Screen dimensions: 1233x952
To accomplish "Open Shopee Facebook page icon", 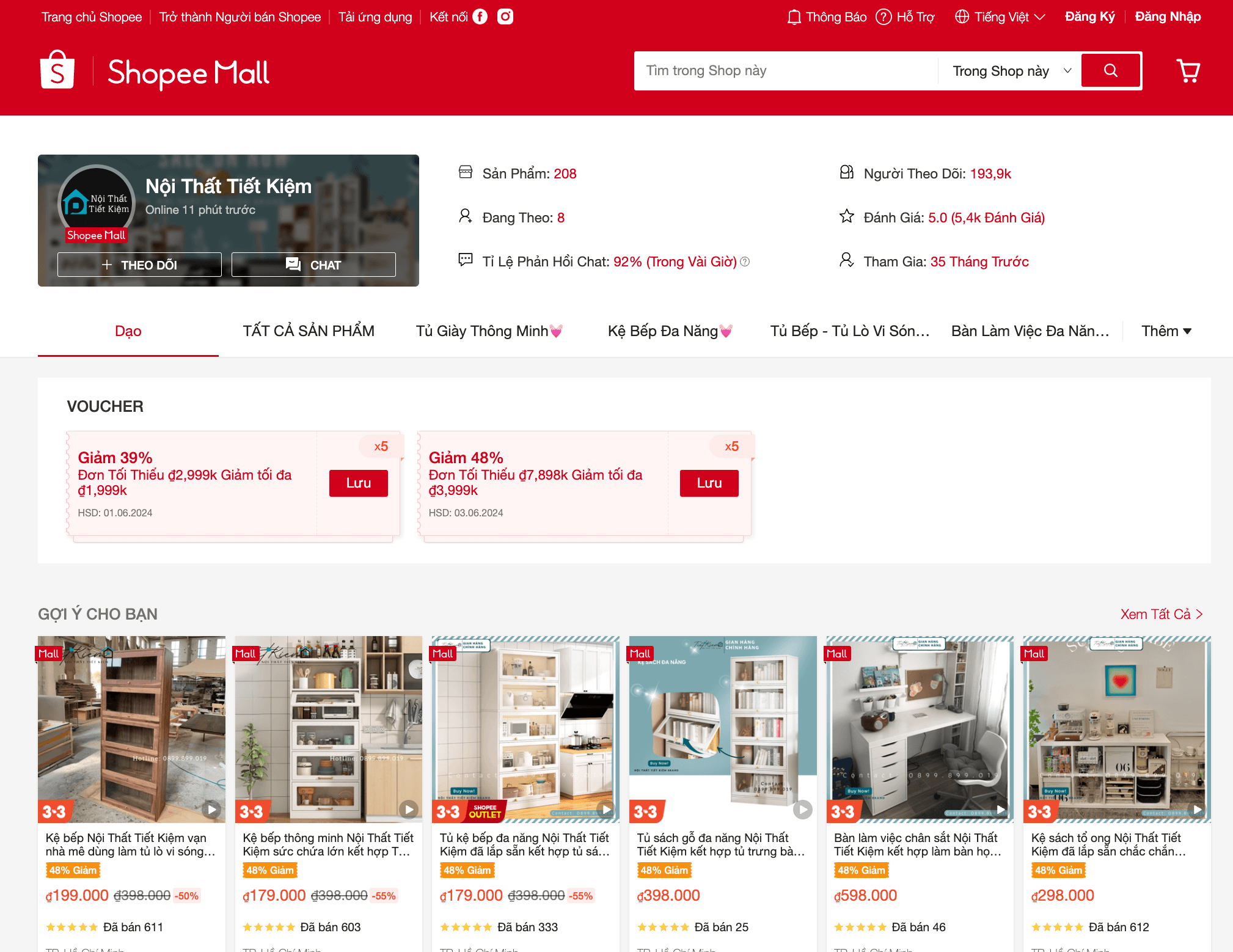I will [480, 16].
